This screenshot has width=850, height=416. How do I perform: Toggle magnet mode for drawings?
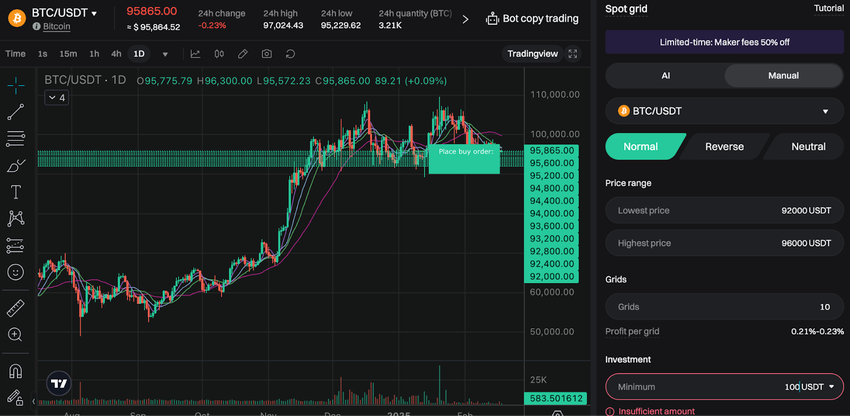(16, 371)
